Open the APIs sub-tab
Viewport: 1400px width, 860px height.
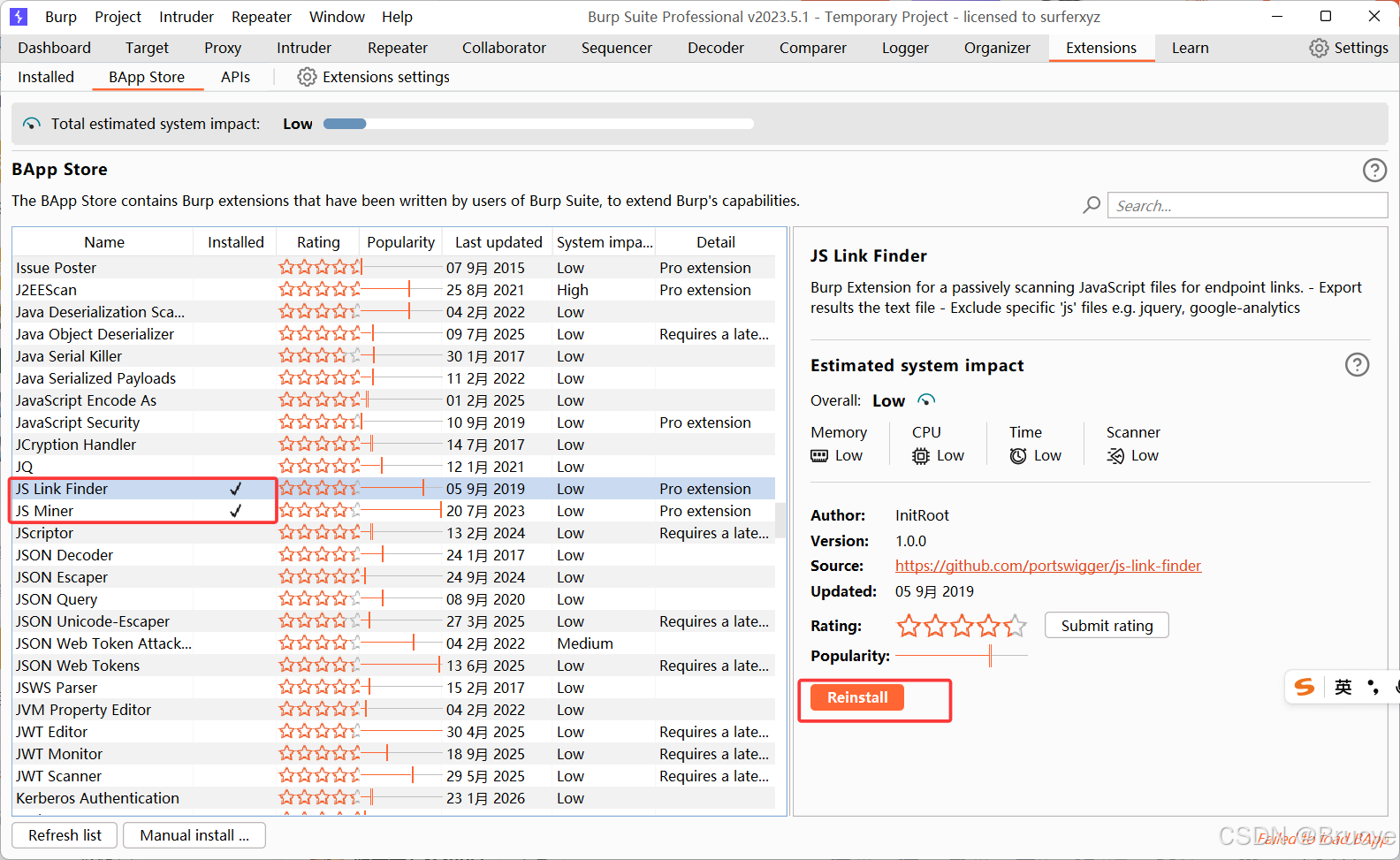tap(235, 77)
